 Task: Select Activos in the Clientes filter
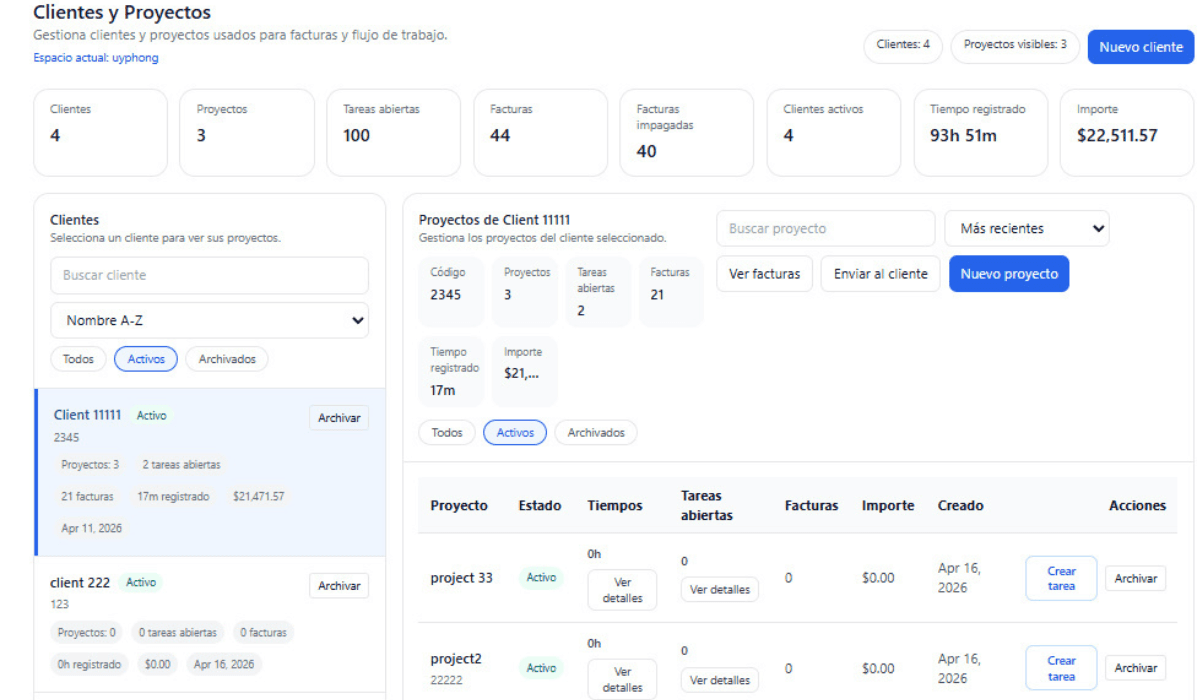(146, 359)
